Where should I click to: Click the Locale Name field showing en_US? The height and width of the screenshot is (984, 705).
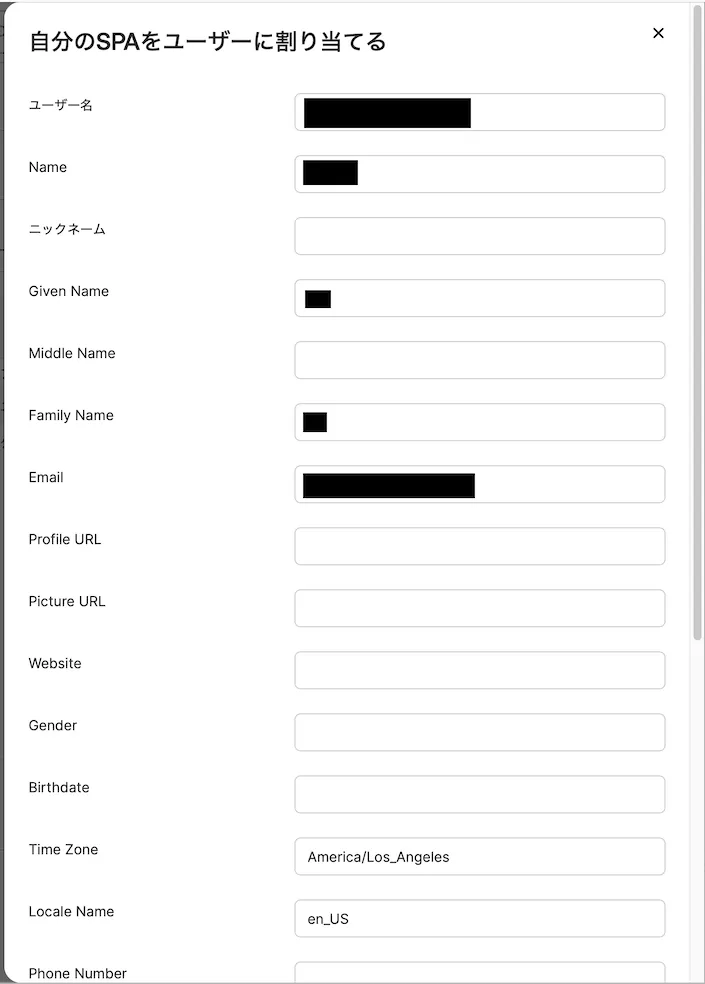[480, 919]
